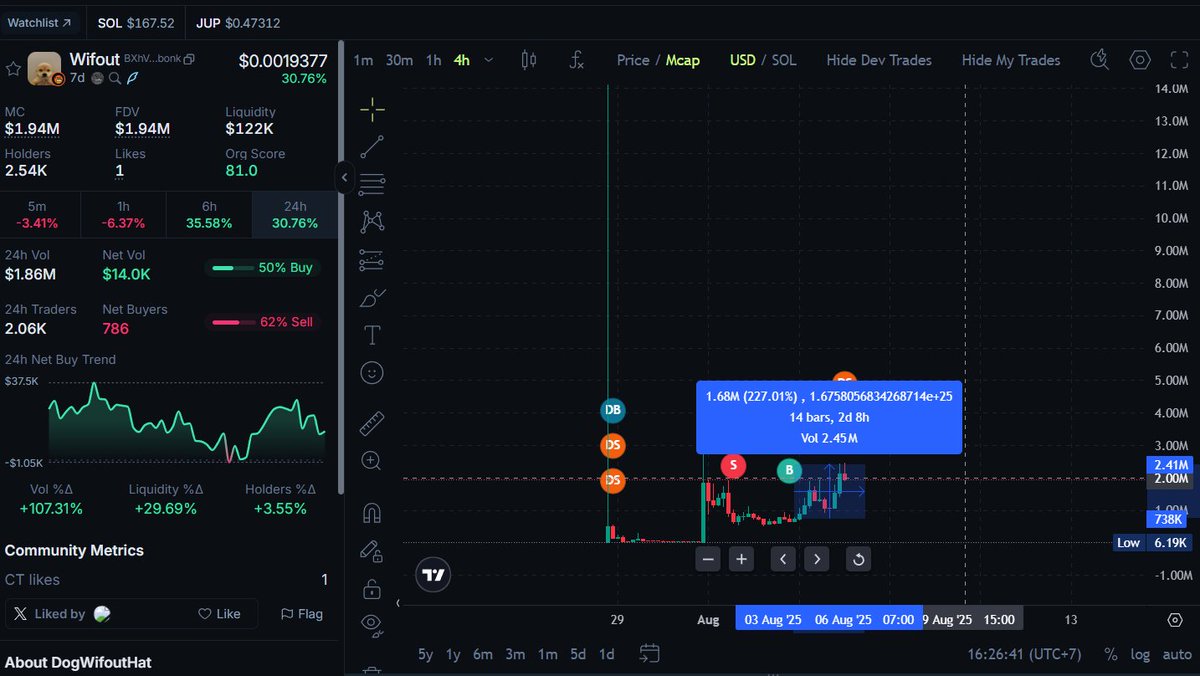1200x676 pixels.
Task: Open the candlestick chart type selector
Action: pyautogui.click(x=529, y=60)
